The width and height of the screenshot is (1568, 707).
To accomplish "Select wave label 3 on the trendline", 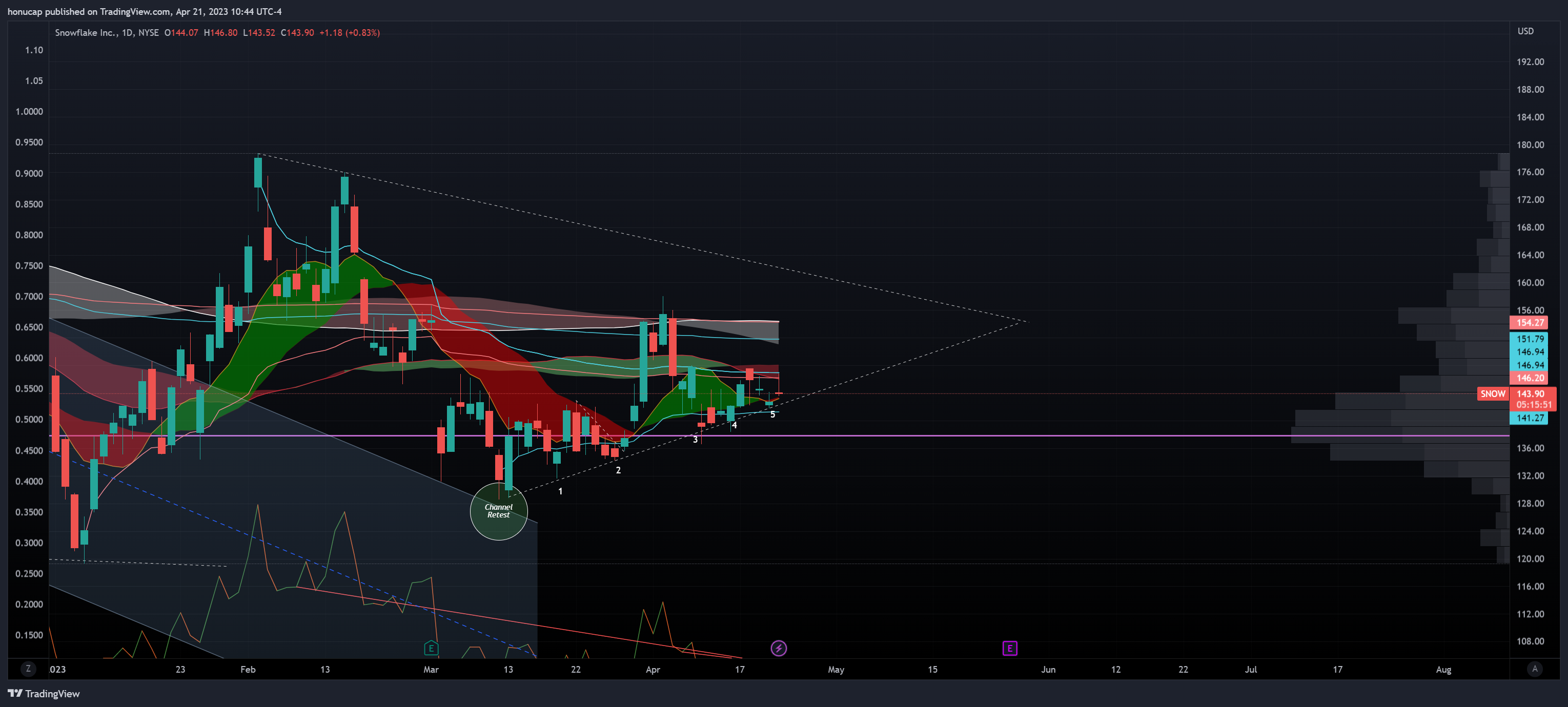I will click(695, 439).
